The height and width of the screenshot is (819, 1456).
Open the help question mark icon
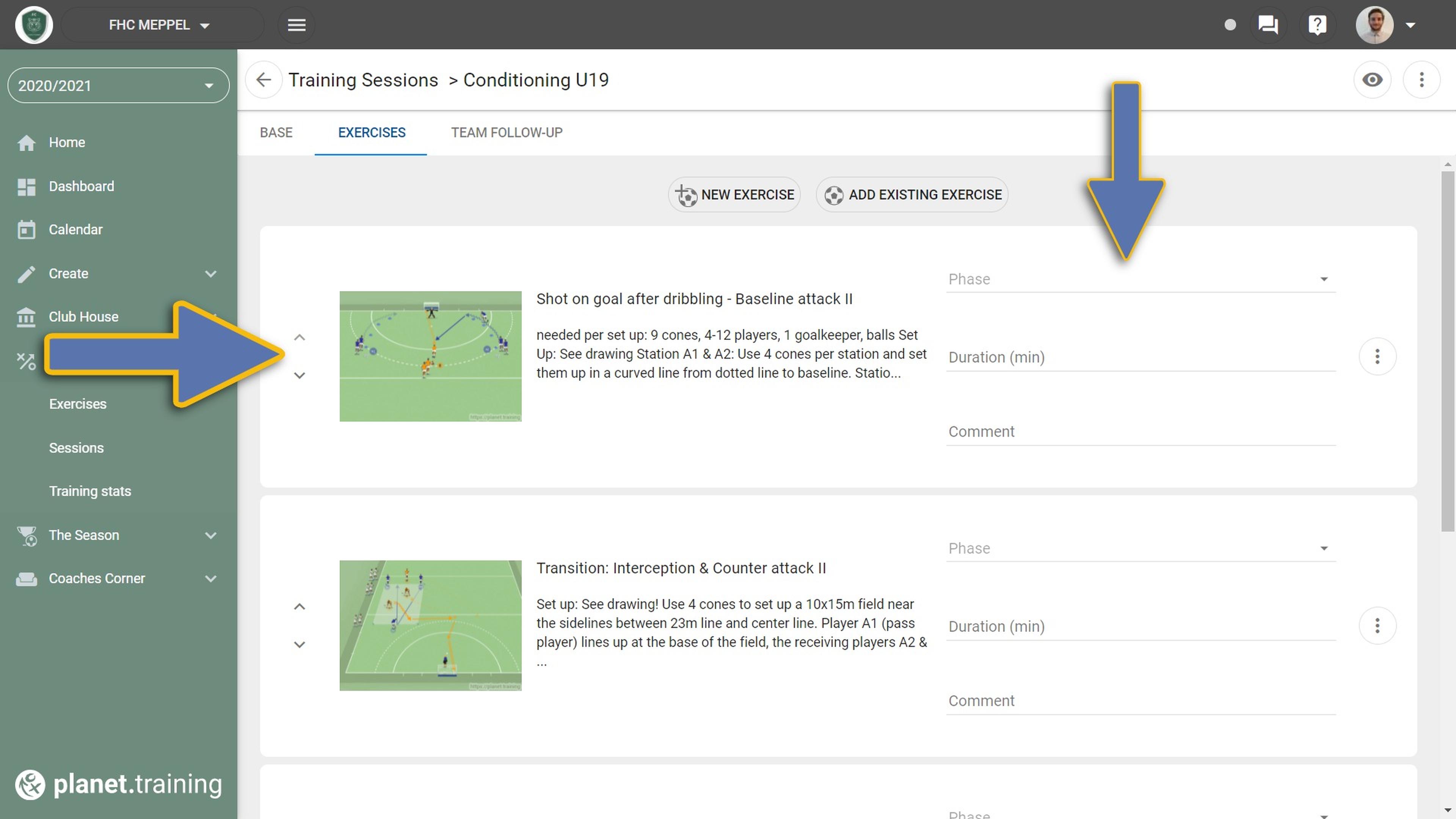point(1317,25)
